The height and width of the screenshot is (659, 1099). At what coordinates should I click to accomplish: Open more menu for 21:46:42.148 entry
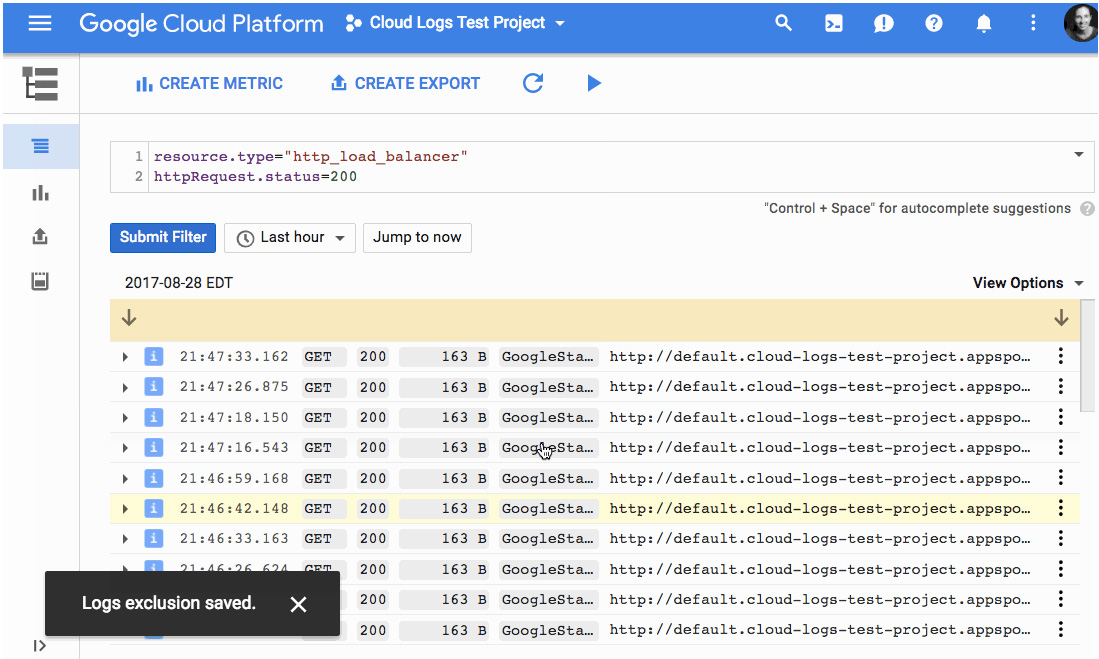(1060, 508)
